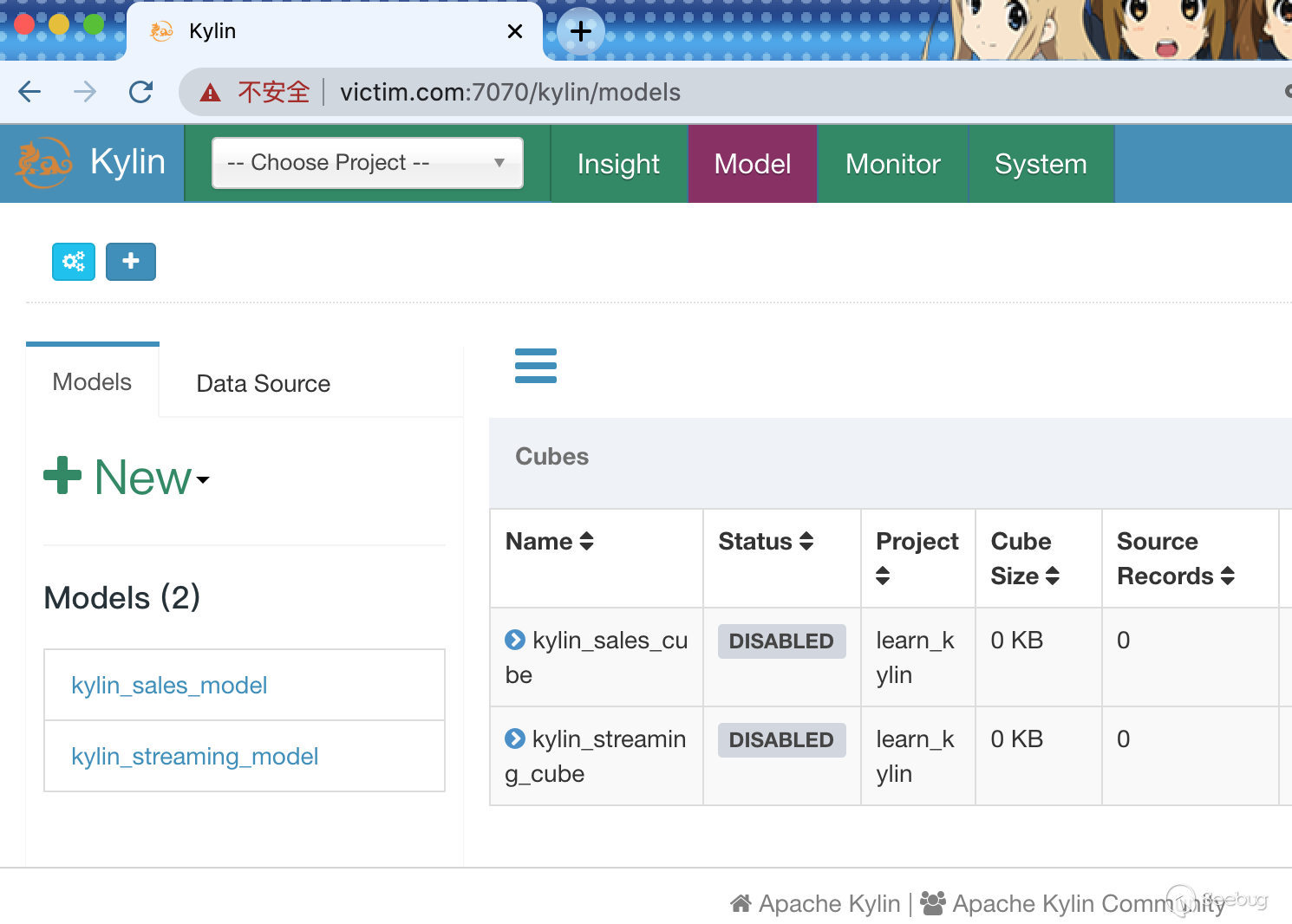Go back using browser back arrow

click(29, 92)
